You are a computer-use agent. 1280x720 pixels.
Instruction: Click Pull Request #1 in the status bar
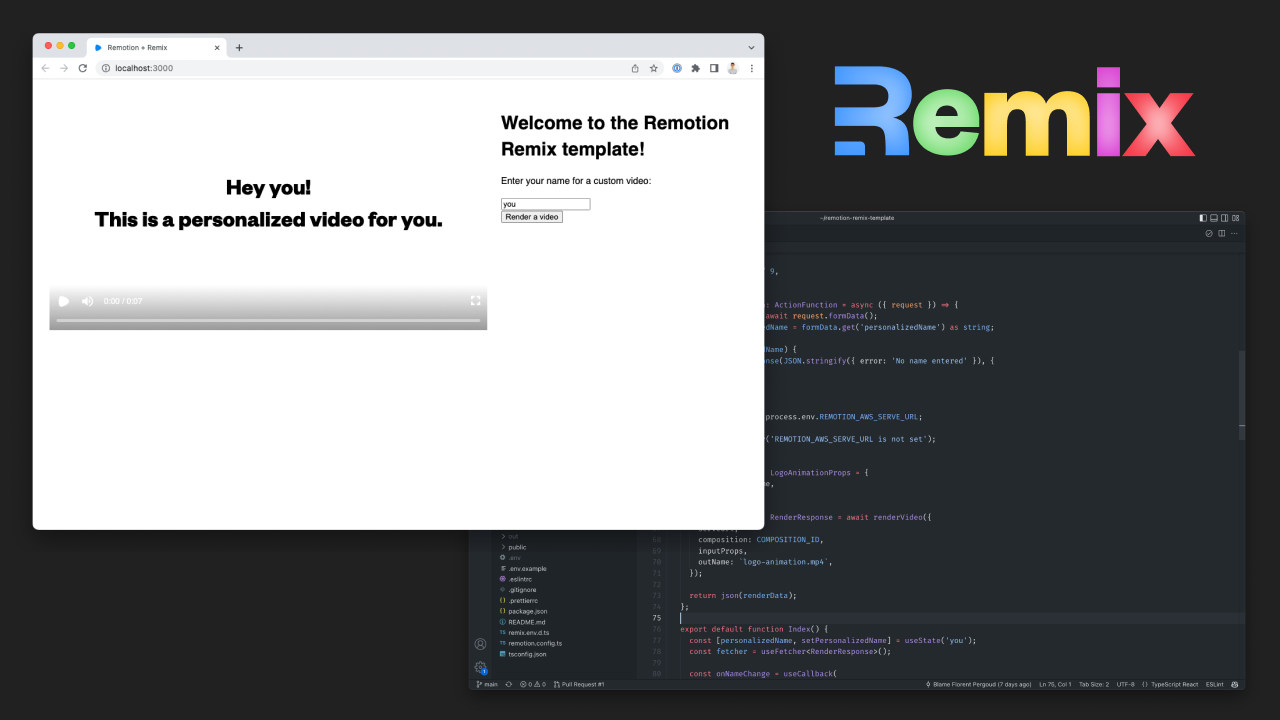(580, 684)
